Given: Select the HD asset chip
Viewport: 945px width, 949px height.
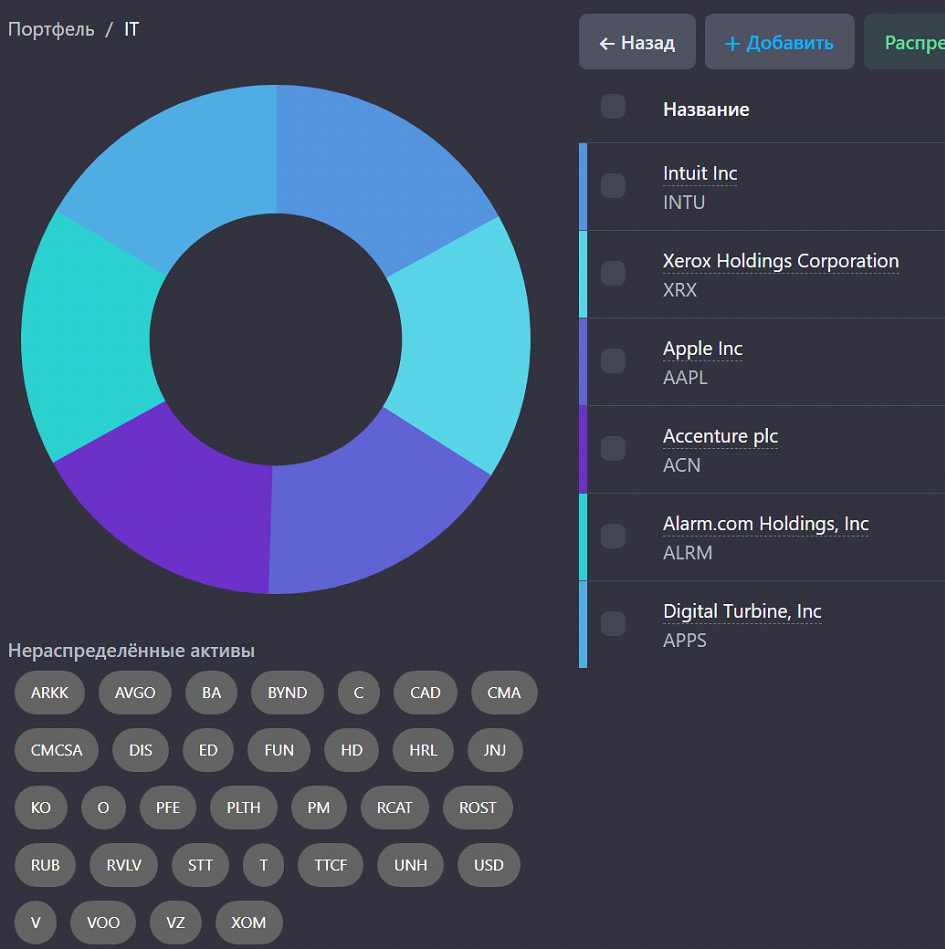Looking at the screenshot, I should tap(352, 750).
